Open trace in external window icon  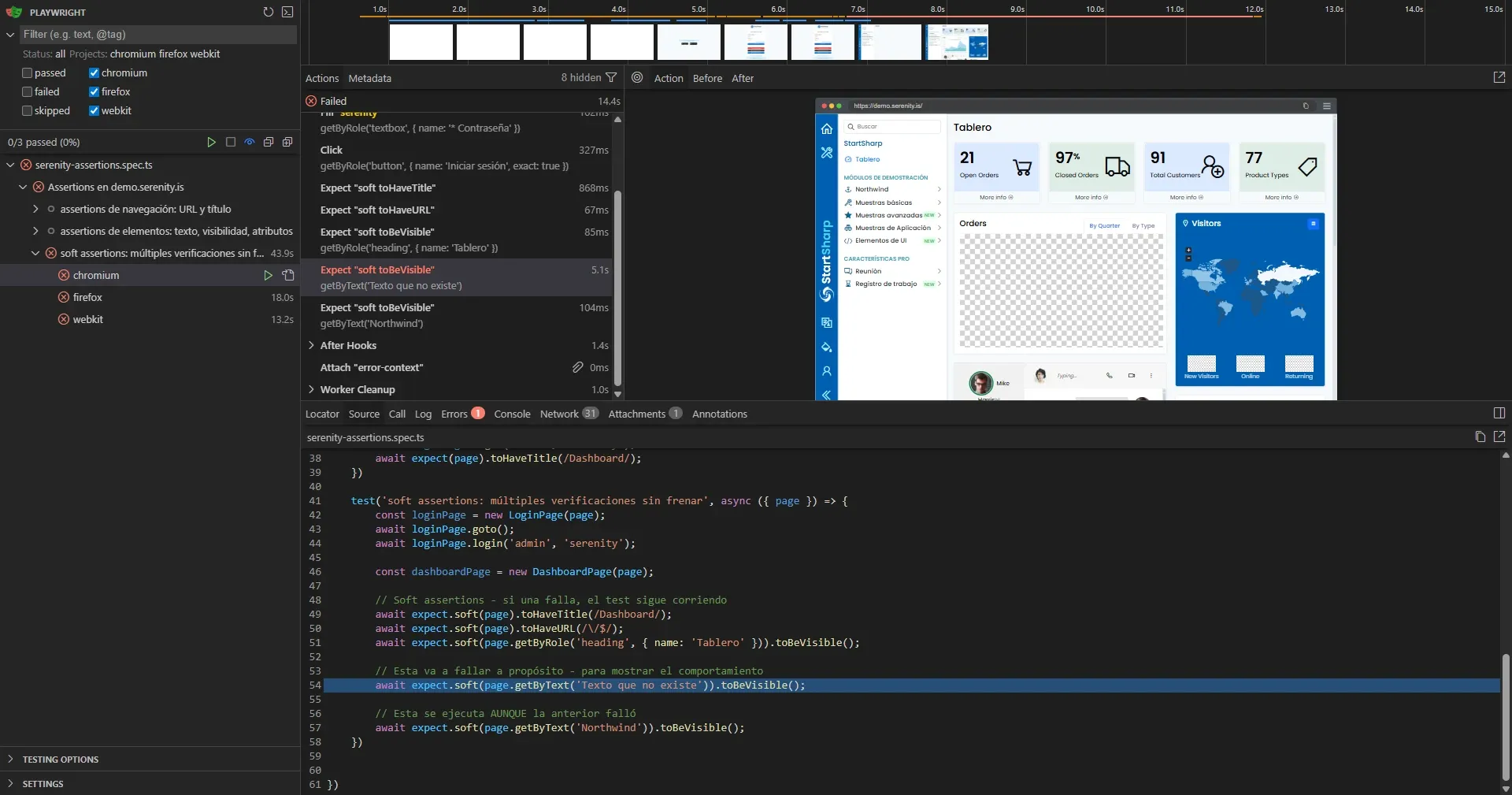point(1499,77)
